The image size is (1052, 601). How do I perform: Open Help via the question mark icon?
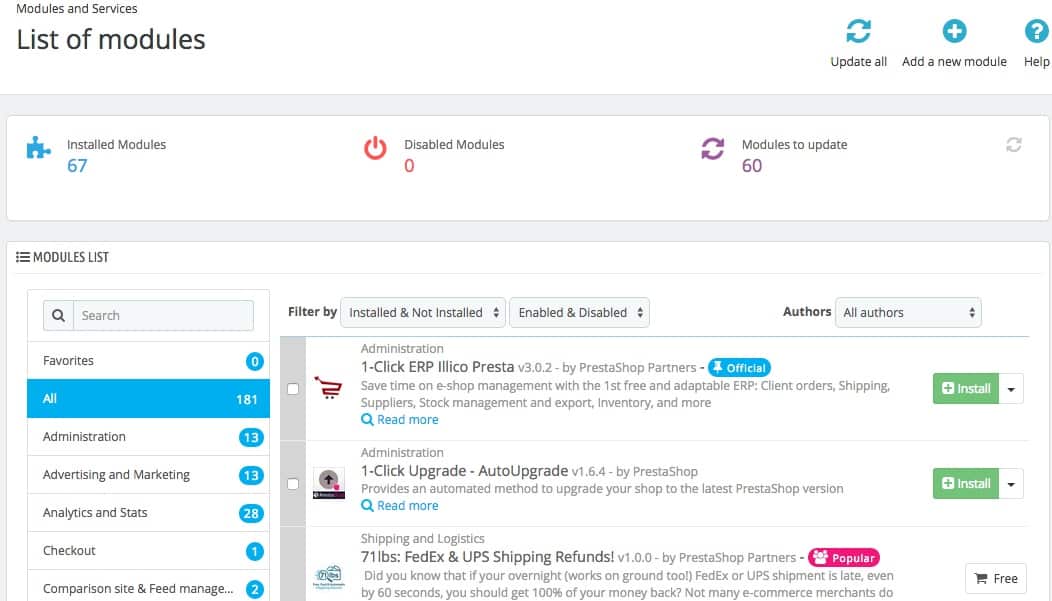coord(1038,31)
